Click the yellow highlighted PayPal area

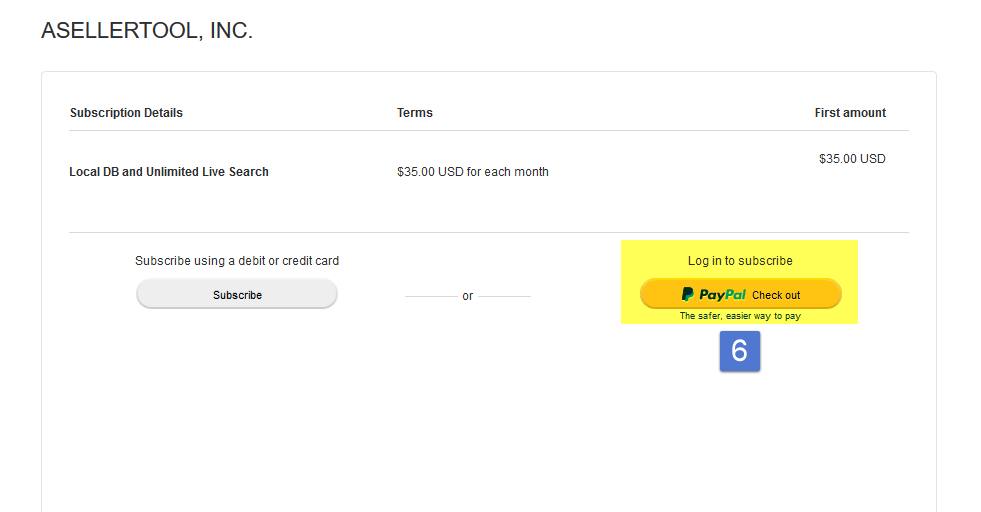click(740, 282)
